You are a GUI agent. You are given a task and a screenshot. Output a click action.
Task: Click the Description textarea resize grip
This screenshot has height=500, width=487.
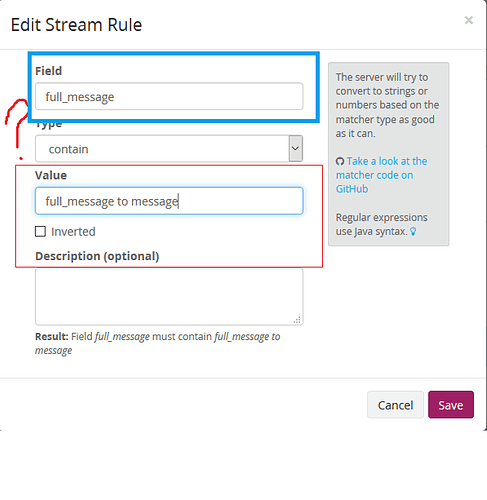297,320
